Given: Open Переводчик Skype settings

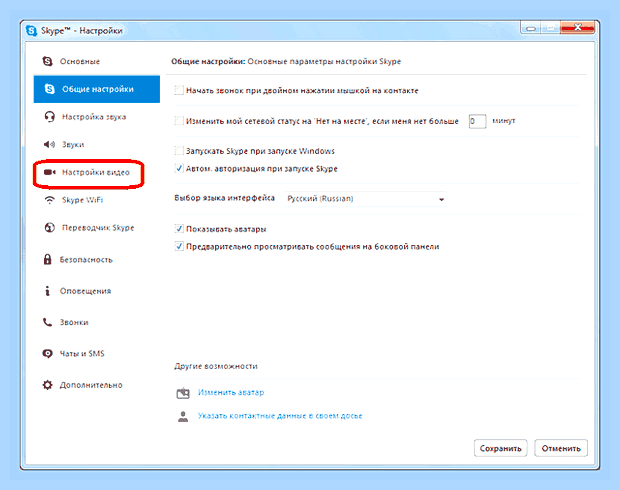Looking at the screenshot, I should coord(97,227).
